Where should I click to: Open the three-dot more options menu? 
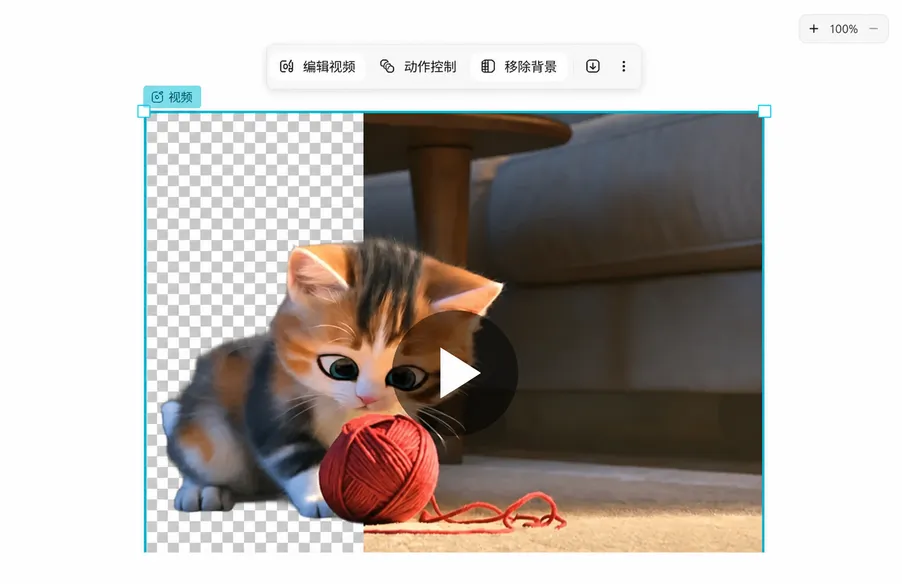[x=624, y=66]
